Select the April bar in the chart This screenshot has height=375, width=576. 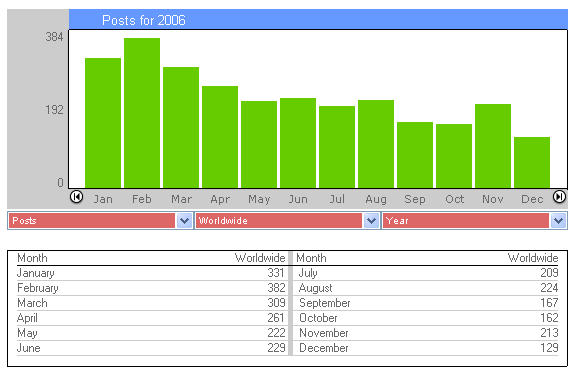(x=220, y=137)
